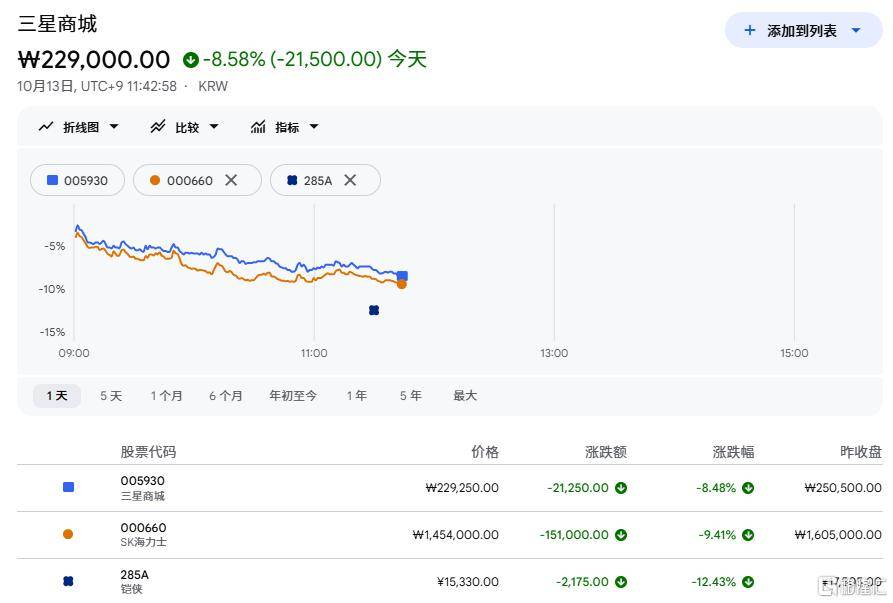This screenshot has height=603, width=893.
Task: Switch to the 5 天 time range
Action: click(111, 396)
